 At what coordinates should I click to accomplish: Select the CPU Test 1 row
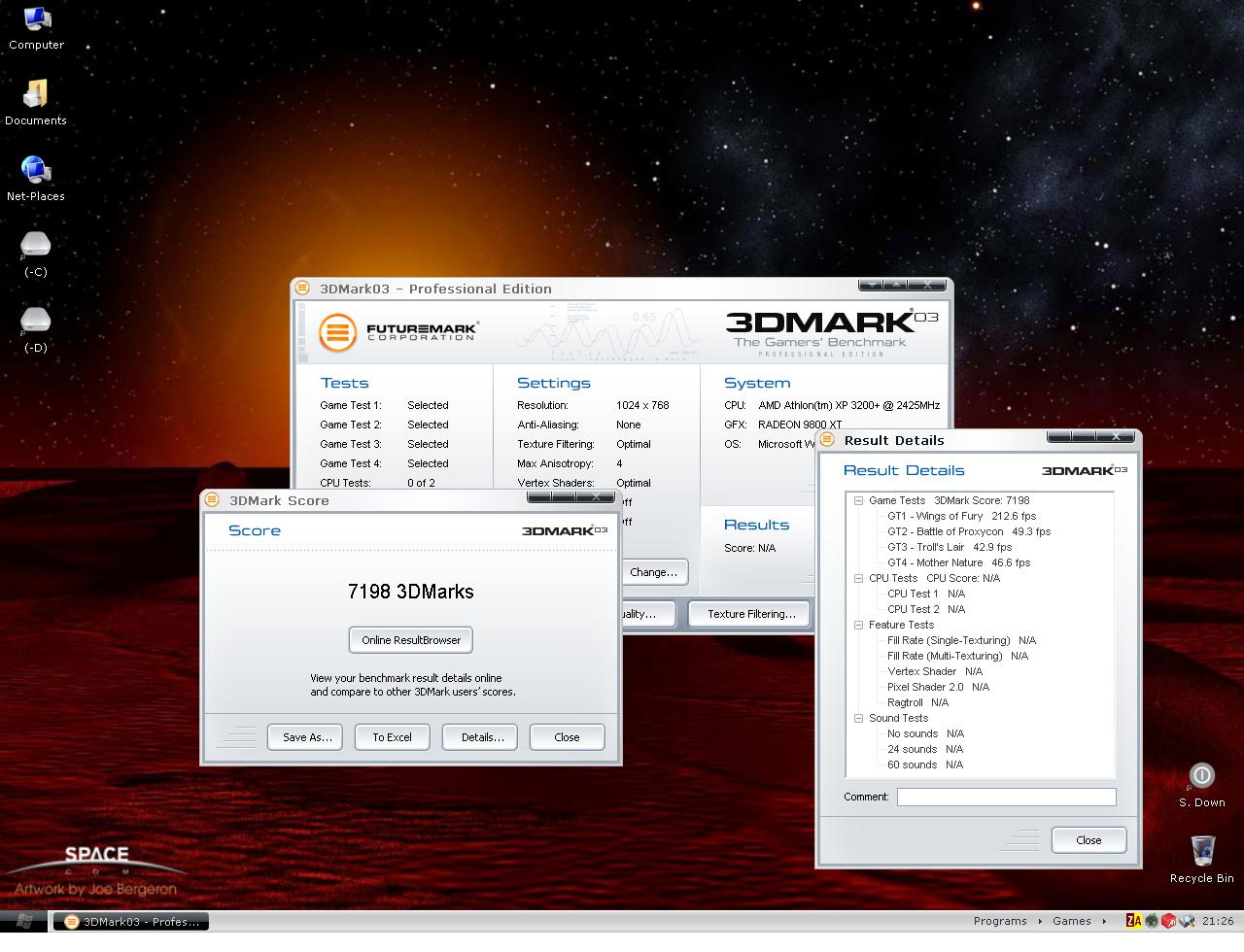pyautogui.click(x=926, y=595)
